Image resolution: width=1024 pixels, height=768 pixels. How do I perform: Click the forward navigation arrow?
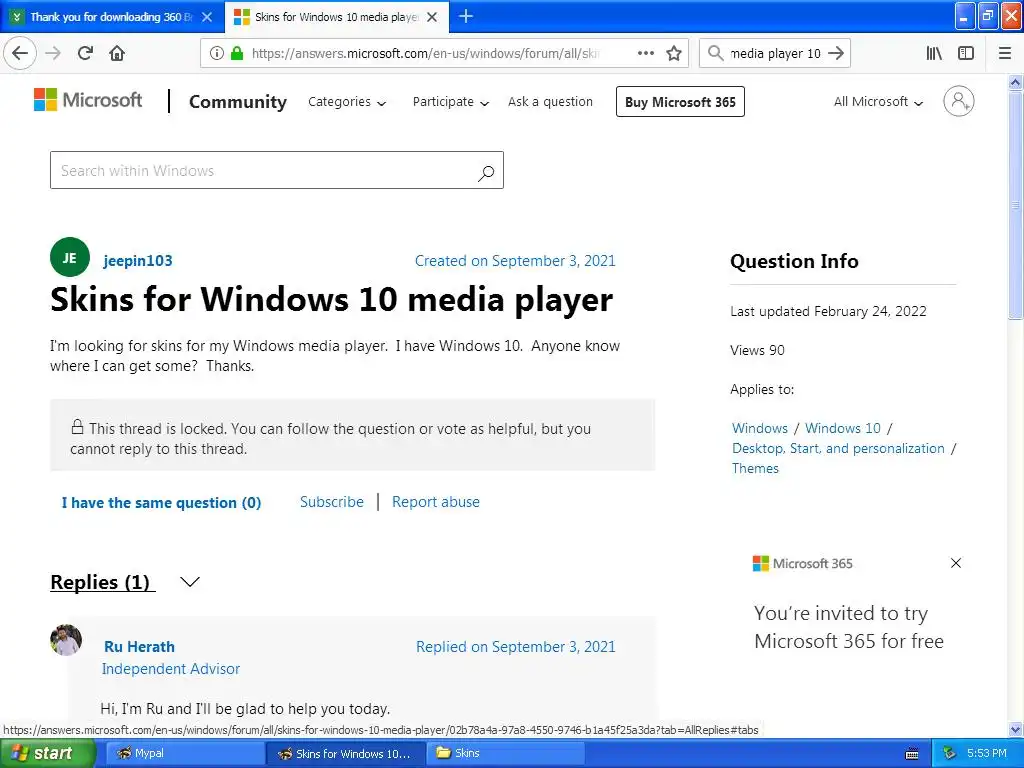click(x=53, y=53)
